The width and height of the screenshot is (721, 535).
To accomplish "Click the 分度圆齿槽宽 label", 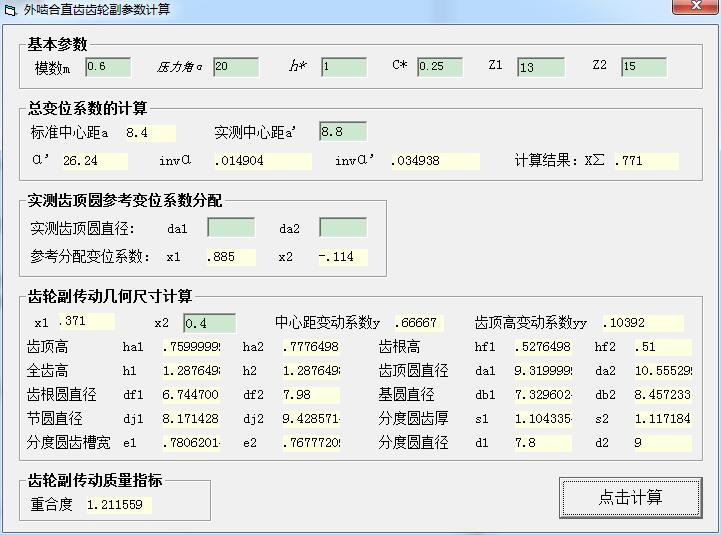I will (69, 443).
